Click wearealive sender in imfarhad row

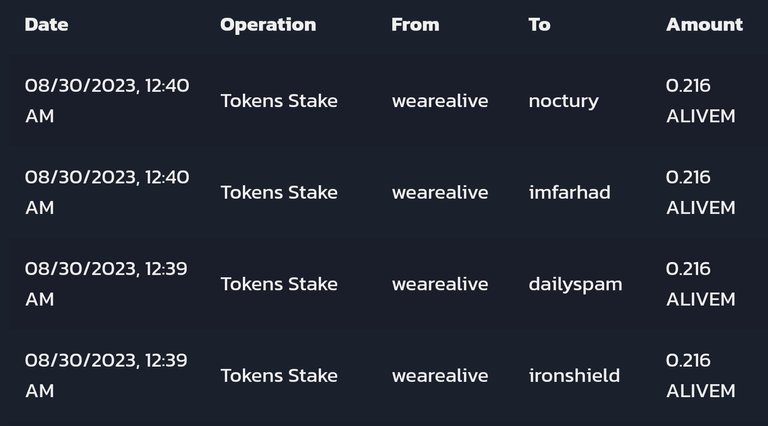point(440,192)
